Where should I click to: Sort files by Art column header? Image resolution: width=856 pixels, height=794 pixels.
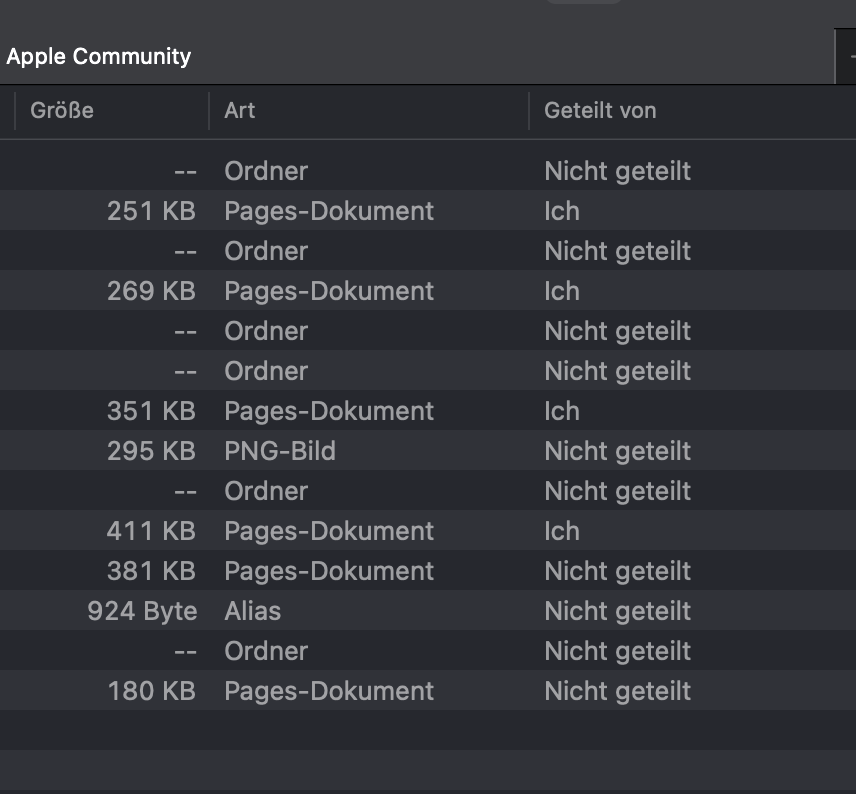click(x=240, y=110)
